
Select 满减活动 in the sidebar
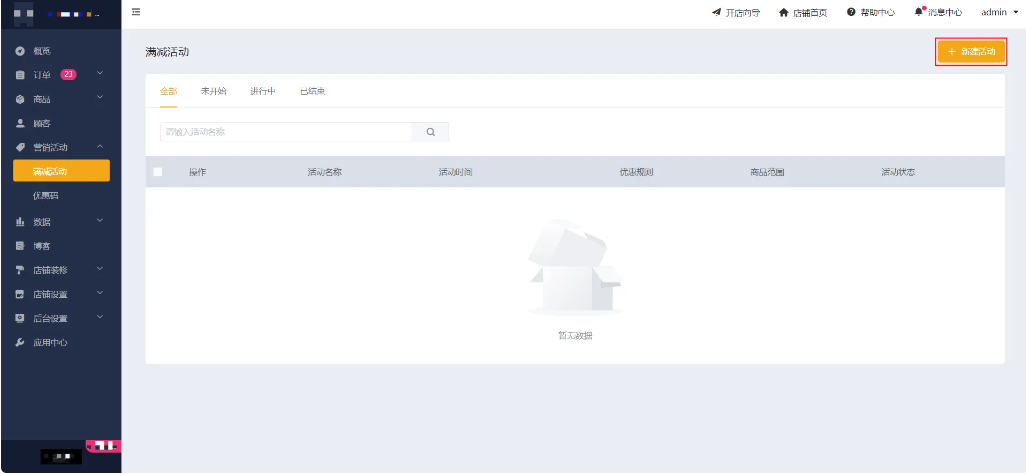coord(62,172)
